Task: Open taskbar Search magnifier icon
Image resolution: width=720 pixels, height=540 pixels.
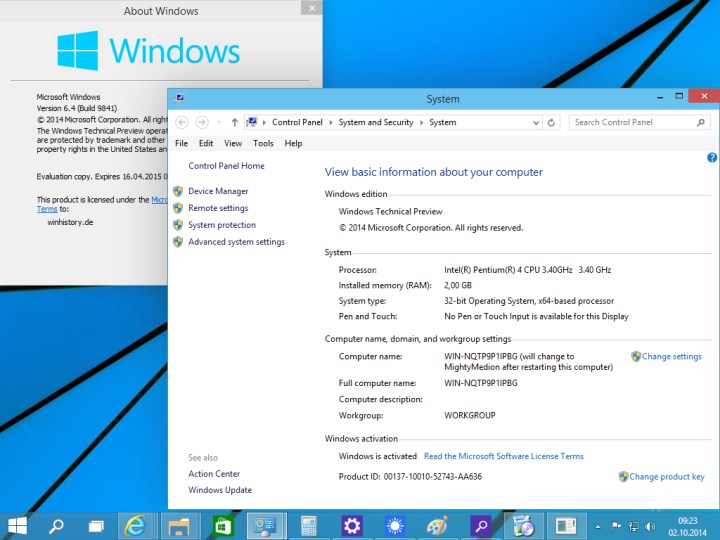Action: click(56, 526)
